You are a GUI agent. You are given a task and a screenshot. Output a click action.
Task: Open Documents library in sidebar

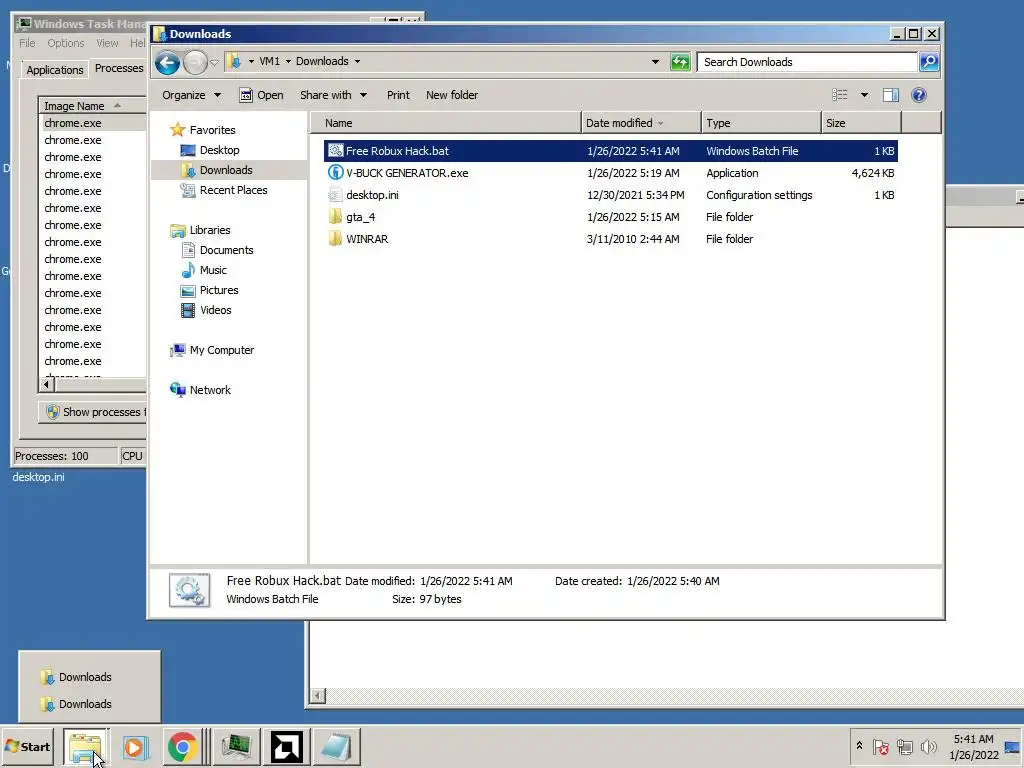226,250
